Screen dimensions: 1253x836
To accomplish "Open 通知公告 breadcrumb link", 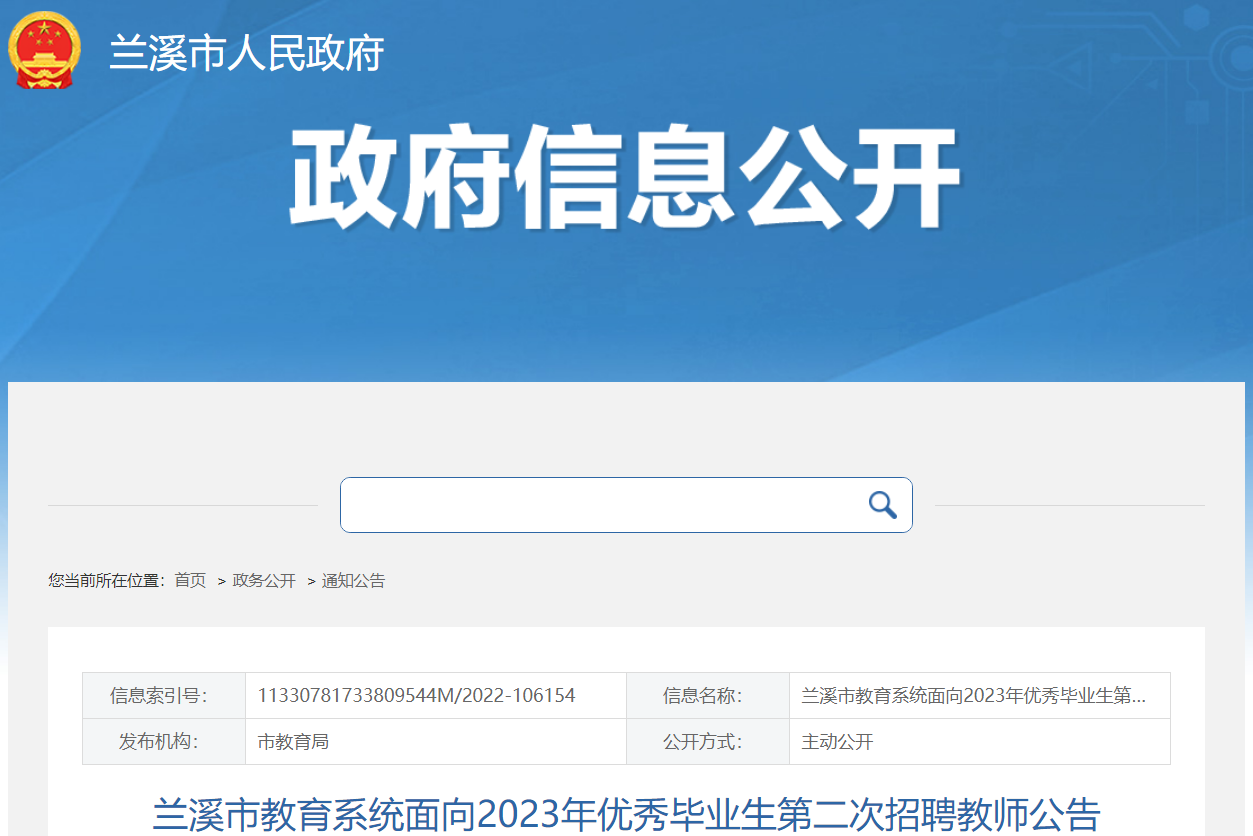I will pyautogui.click(x=353, y=581).
